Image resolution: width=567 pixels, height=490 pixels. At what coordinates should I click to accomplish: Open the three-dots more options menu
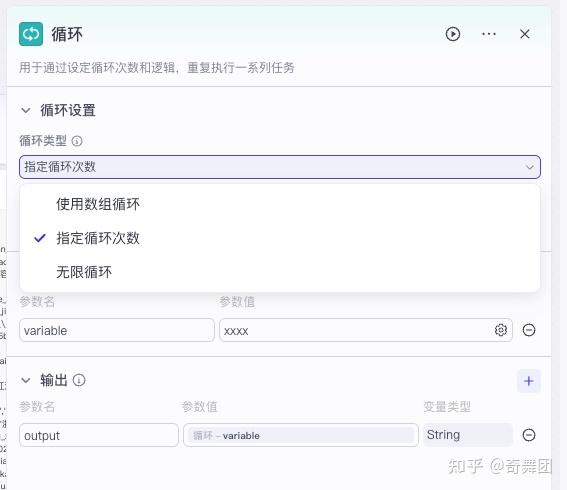pos(489,34)
